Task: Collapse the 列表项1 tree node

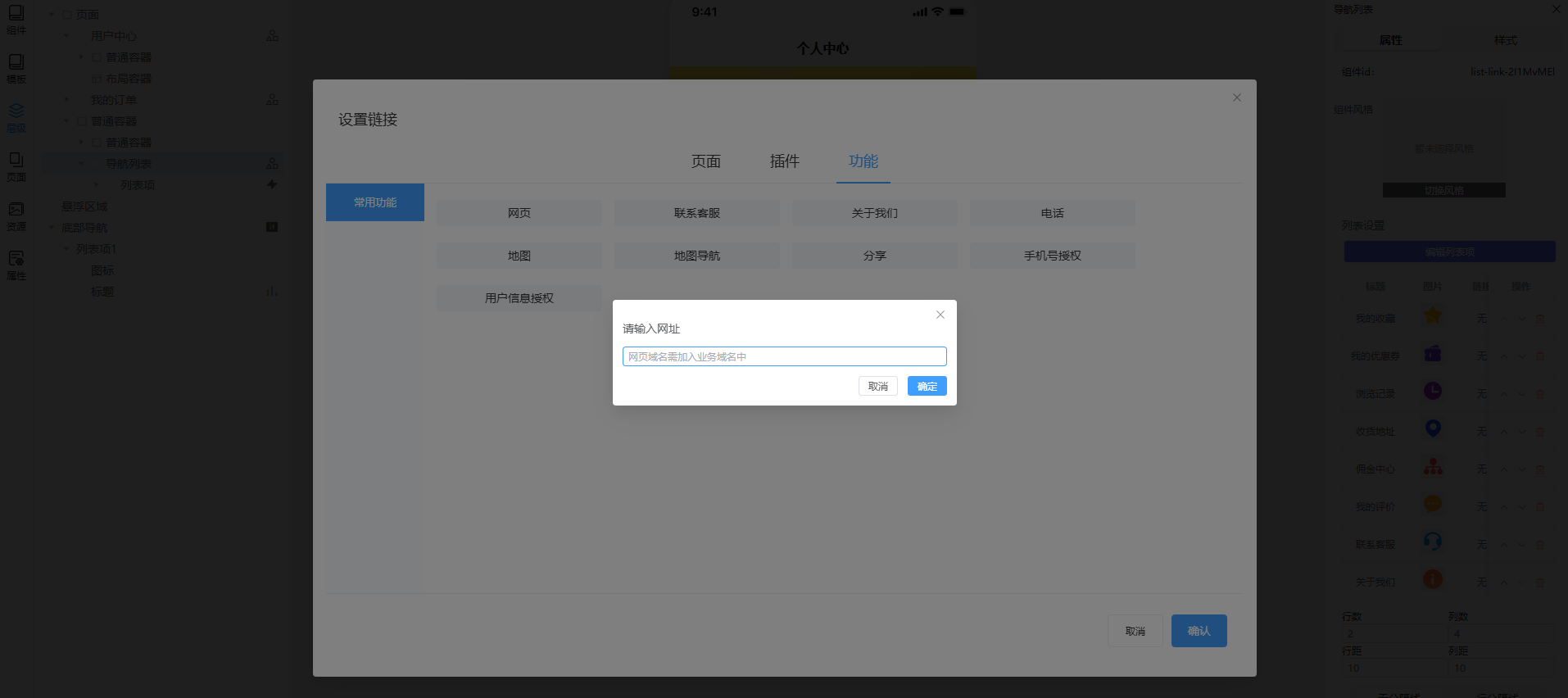Action: click(66, 249)
